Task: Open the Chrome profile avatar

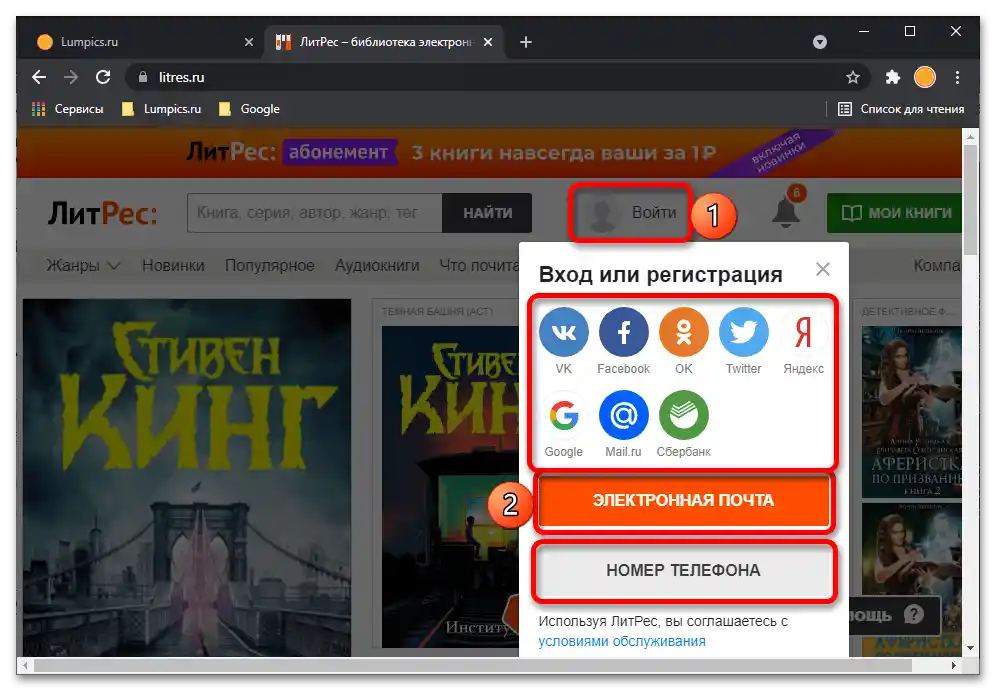Action: pyautogui.click(x=924, y=77)
